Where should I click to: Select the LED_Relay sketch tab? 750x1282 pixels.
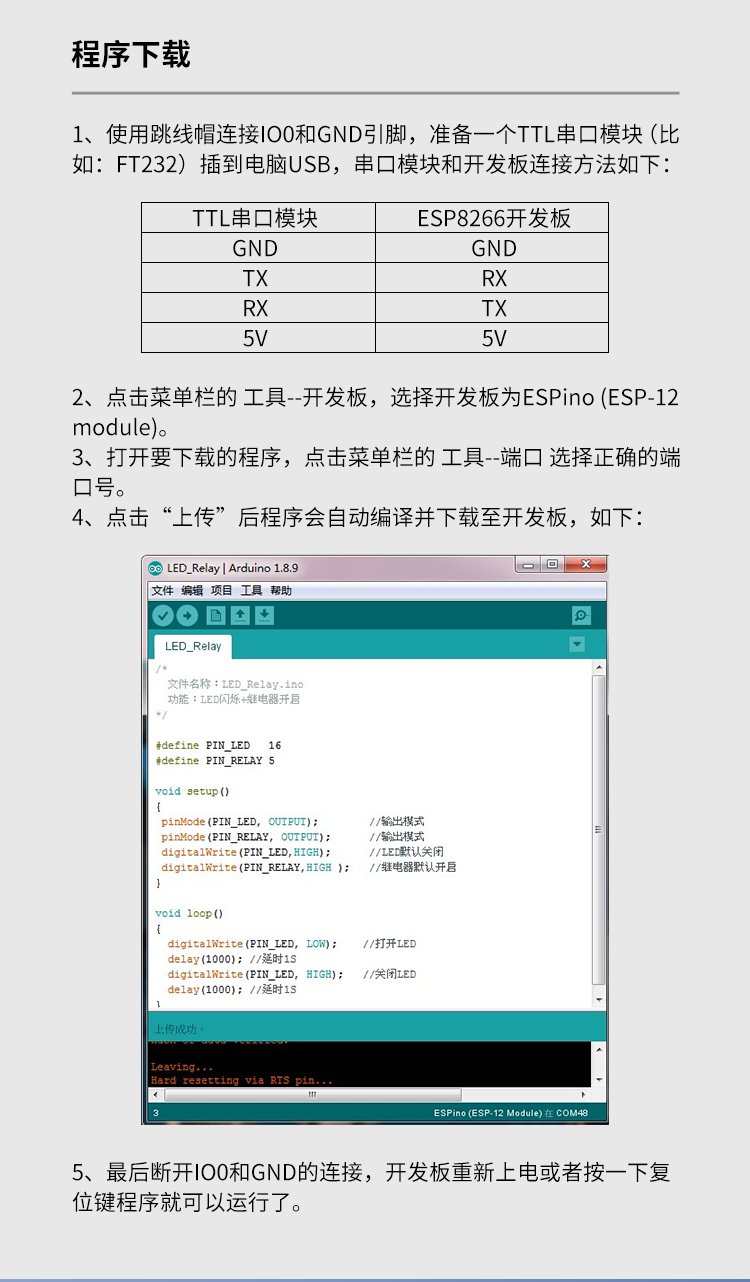pos(193,646)
